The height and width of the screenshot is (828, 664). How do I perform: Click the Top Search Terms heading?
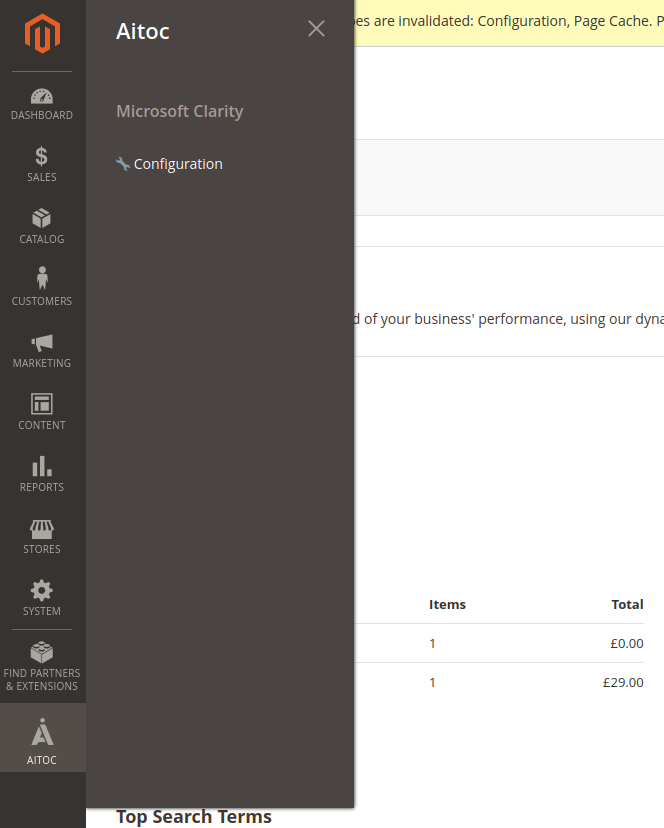[194, 816]
